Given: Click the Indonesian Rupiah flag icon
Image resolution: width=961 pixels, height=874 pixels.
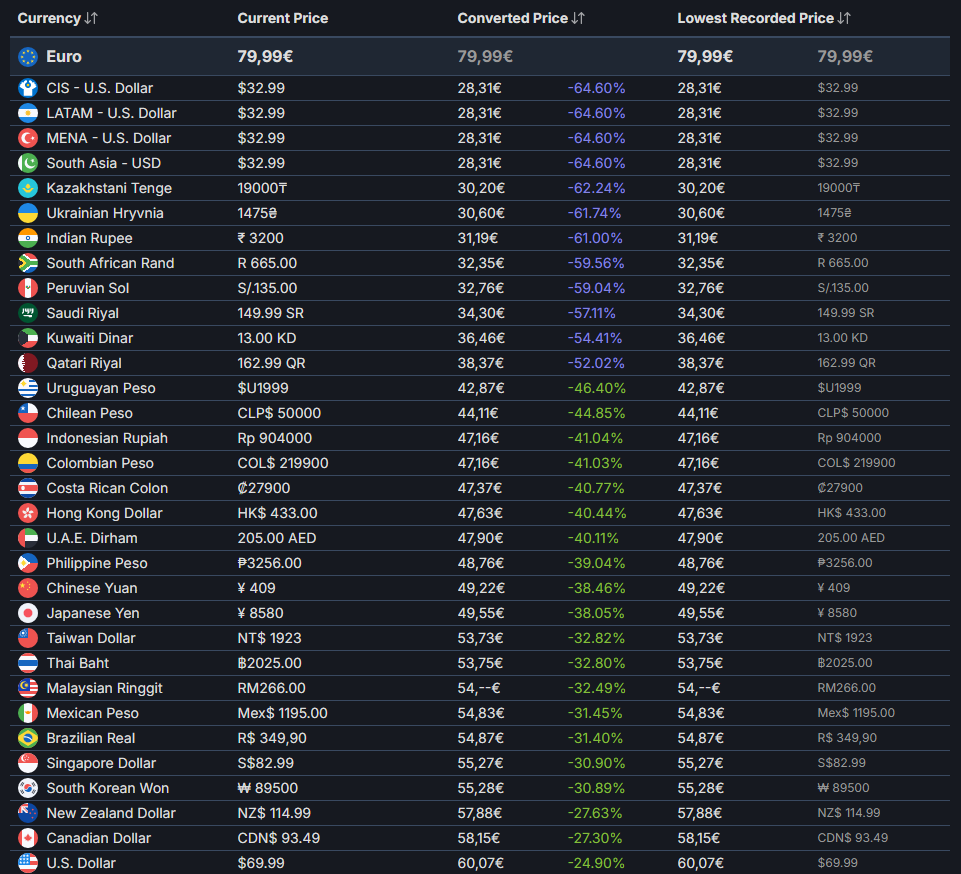Looking at the screenshot, I should 28,438.
